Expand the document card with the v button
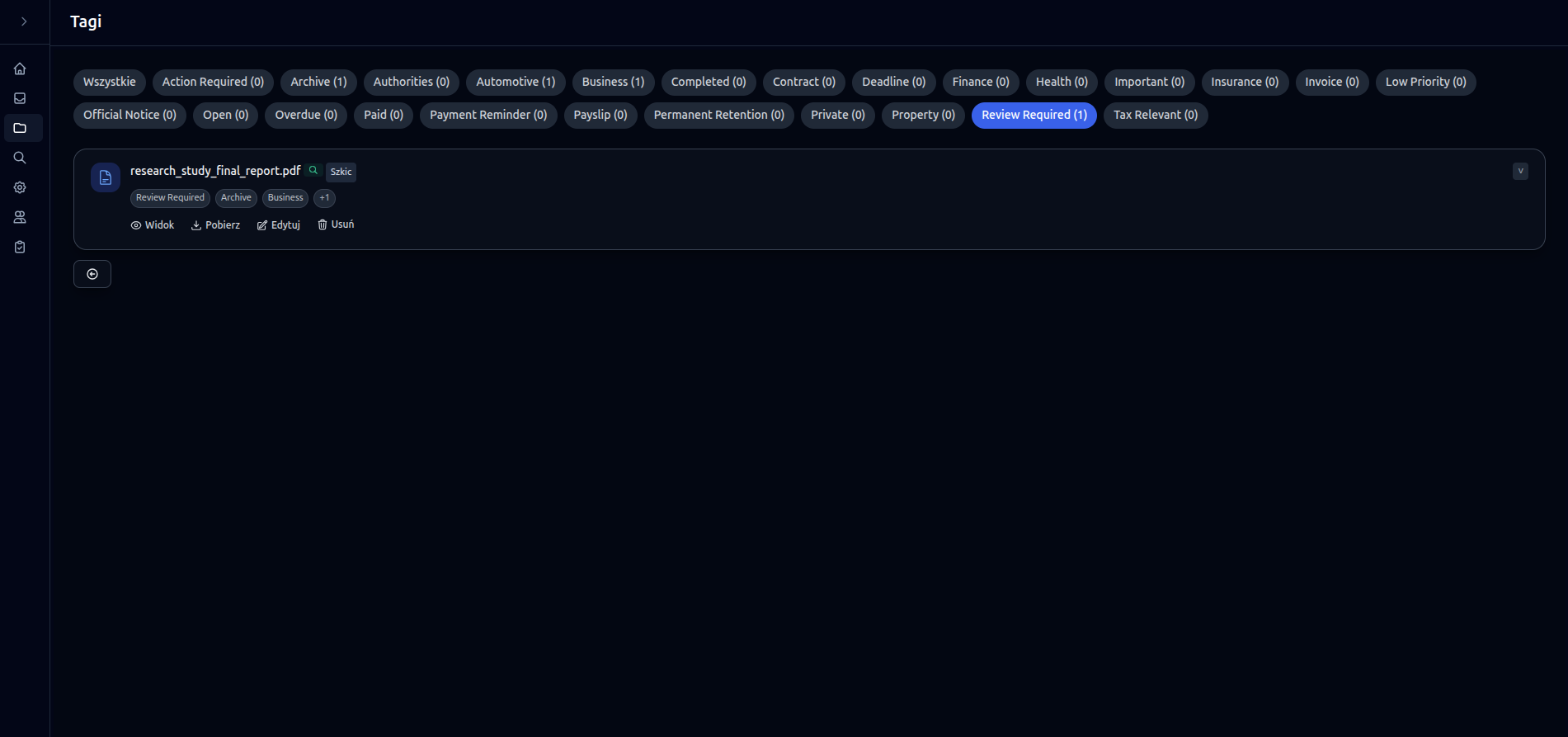1568x737 pixels. click(1520, 171)
